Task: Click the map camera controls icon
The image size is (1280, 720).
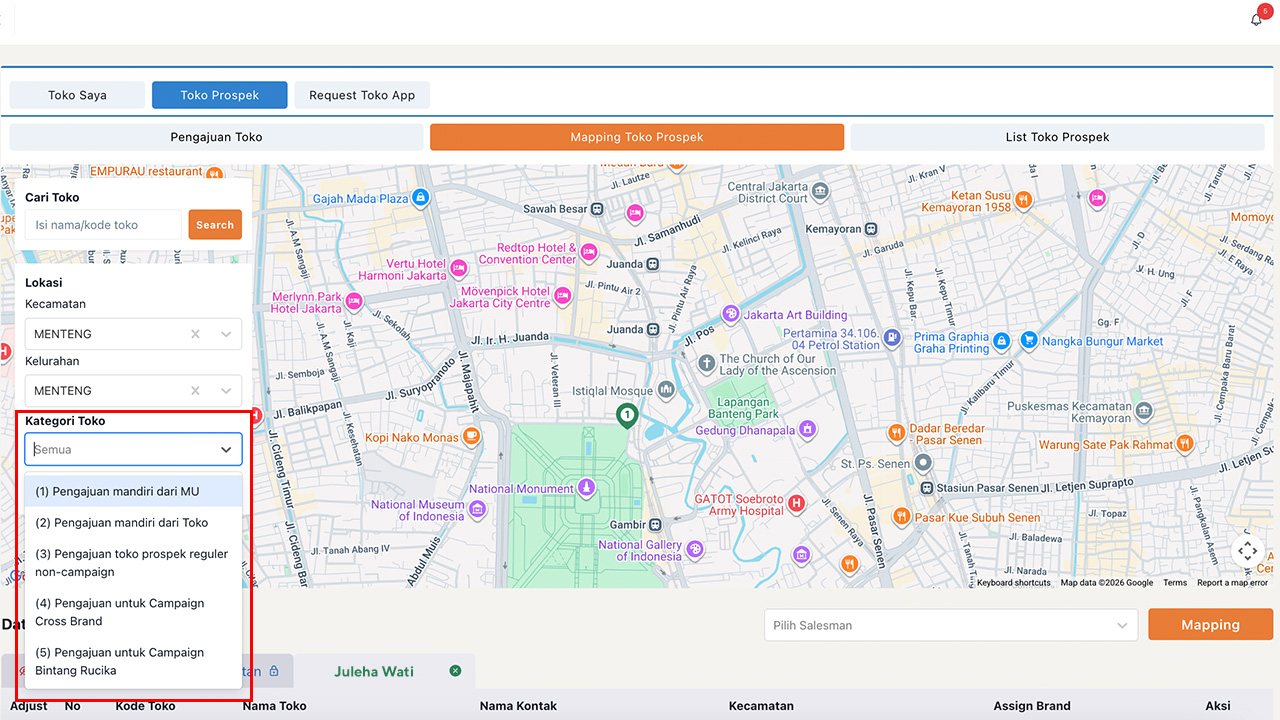Action: [x=1247, y=551]
